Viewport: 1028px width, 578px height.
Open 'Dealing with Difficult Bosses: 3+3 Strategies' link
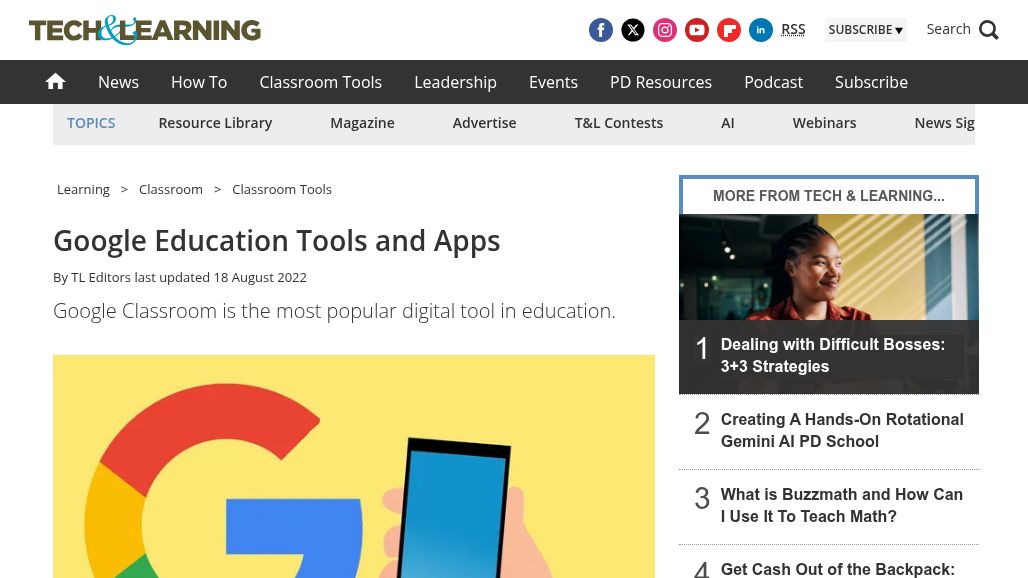point(833,355)
